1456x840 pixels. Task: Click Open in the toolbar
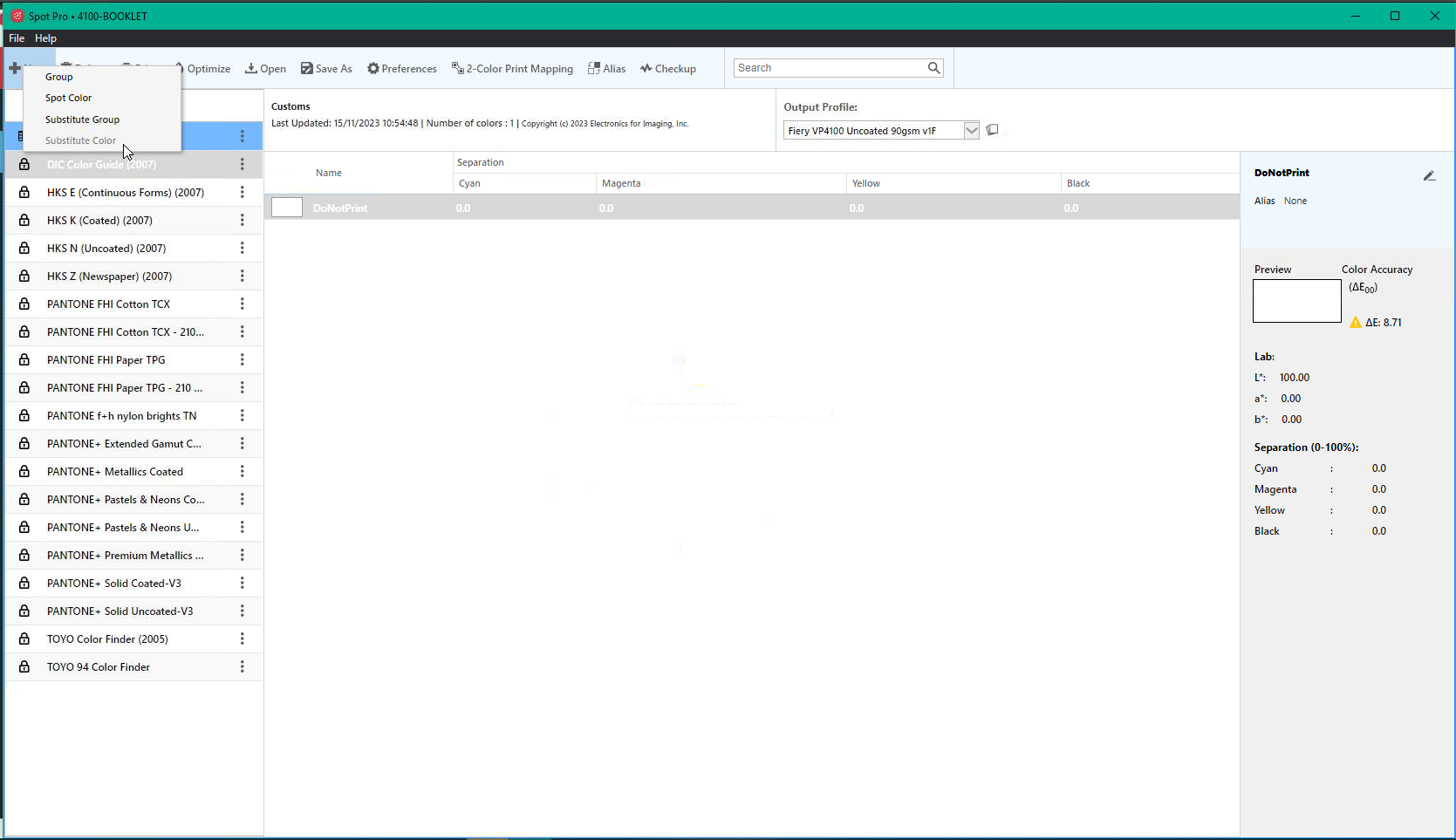pos(265,68)
